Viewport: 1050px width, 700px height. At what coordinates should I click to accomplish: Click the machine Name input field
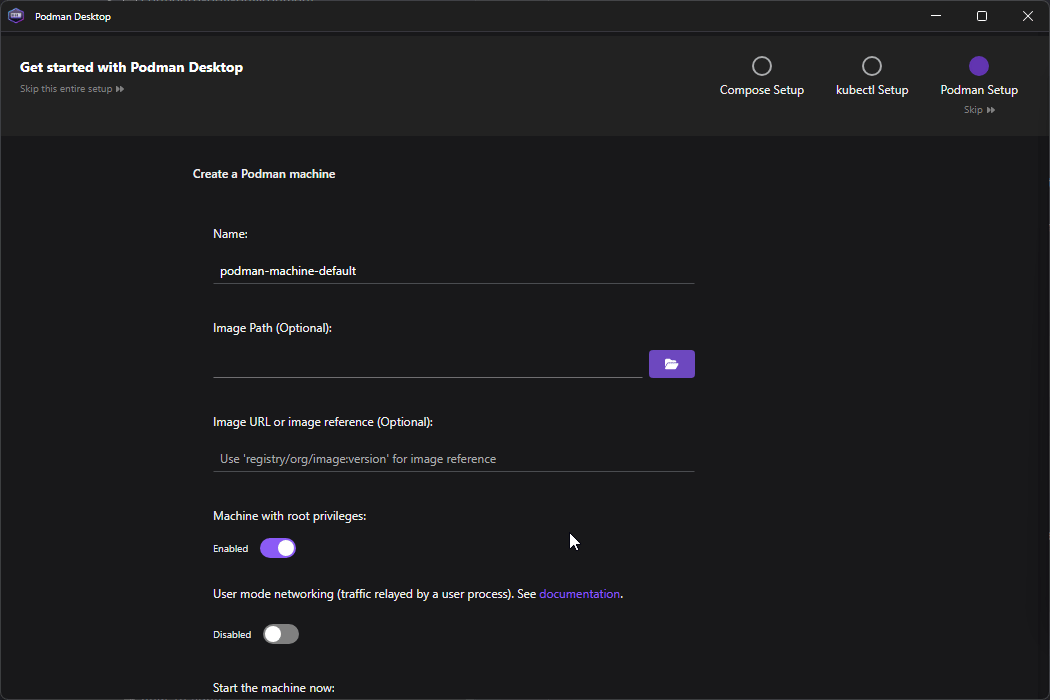click(453, 271)
